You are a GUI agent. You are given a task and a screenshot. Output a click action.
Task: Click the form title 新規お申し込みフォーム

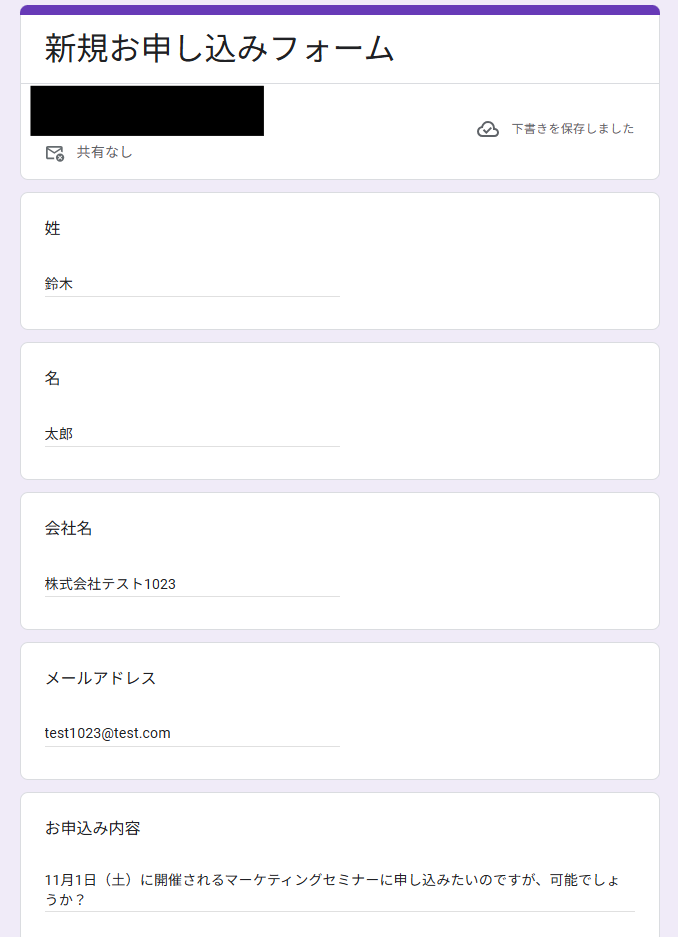(219, 49)
